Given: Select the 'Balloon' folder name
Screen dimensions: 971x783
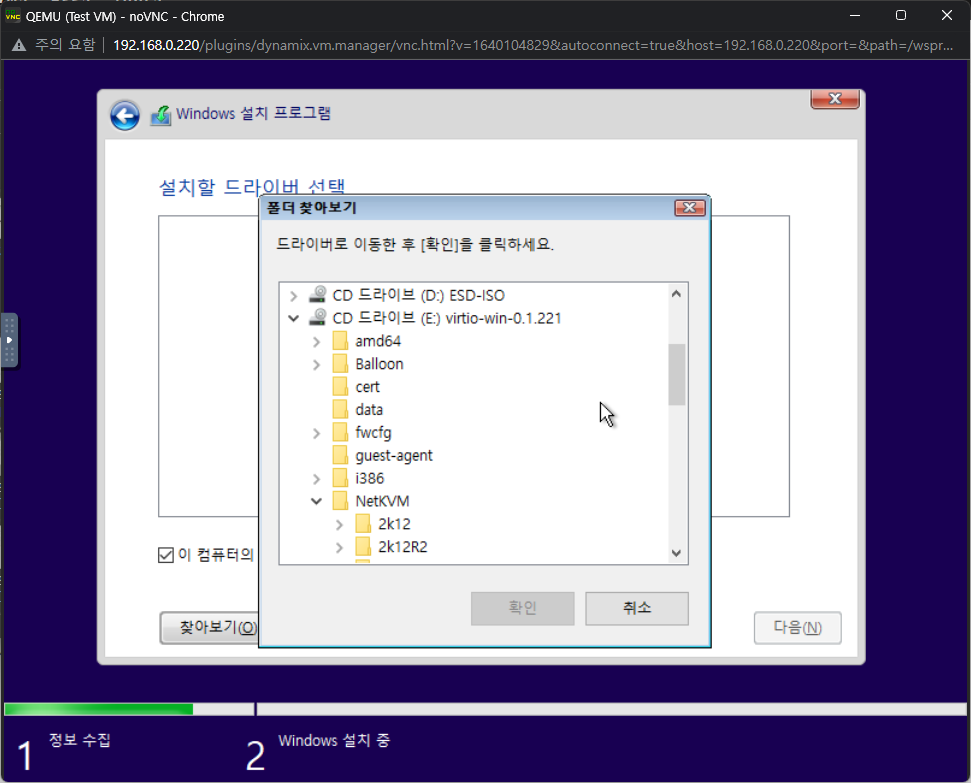Looking at the screenshot, I should click(379, 364).
